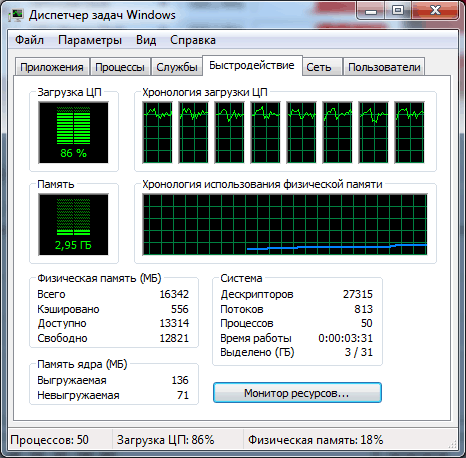The image size is (466, 458).
Task: Click the Свободно value 12821
Action: 174,338
